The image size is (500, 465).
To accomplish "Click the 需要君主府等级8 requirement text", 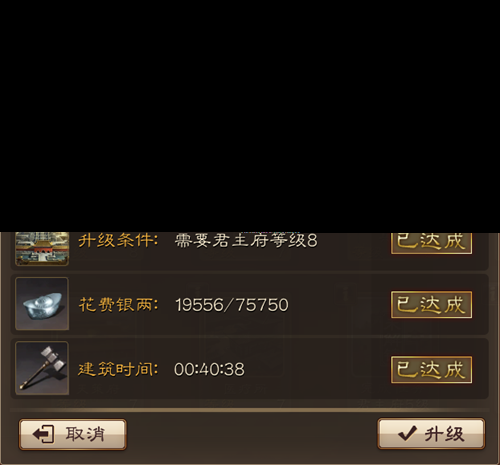I will coord(246,241).
